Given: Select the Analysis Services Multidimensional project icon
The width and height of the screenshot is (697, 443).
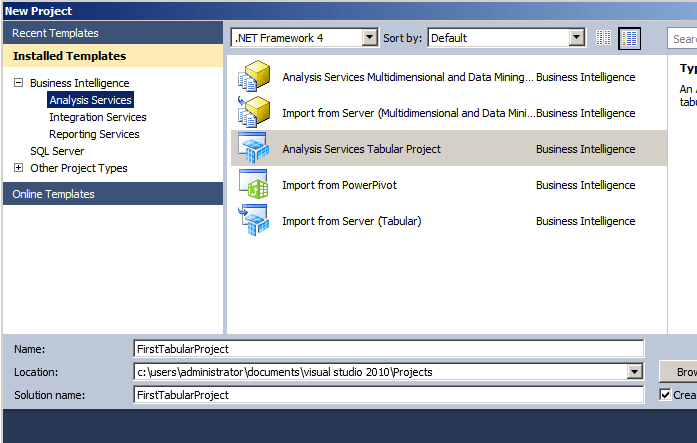Looking at the screenshot, I should pos(254,76).
